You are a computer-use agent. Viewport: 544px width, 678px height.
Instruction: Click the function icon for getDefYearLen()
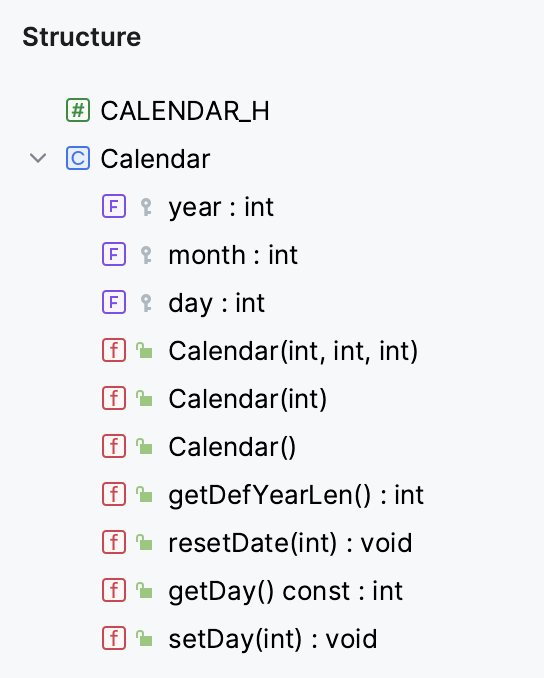point(114,494)
